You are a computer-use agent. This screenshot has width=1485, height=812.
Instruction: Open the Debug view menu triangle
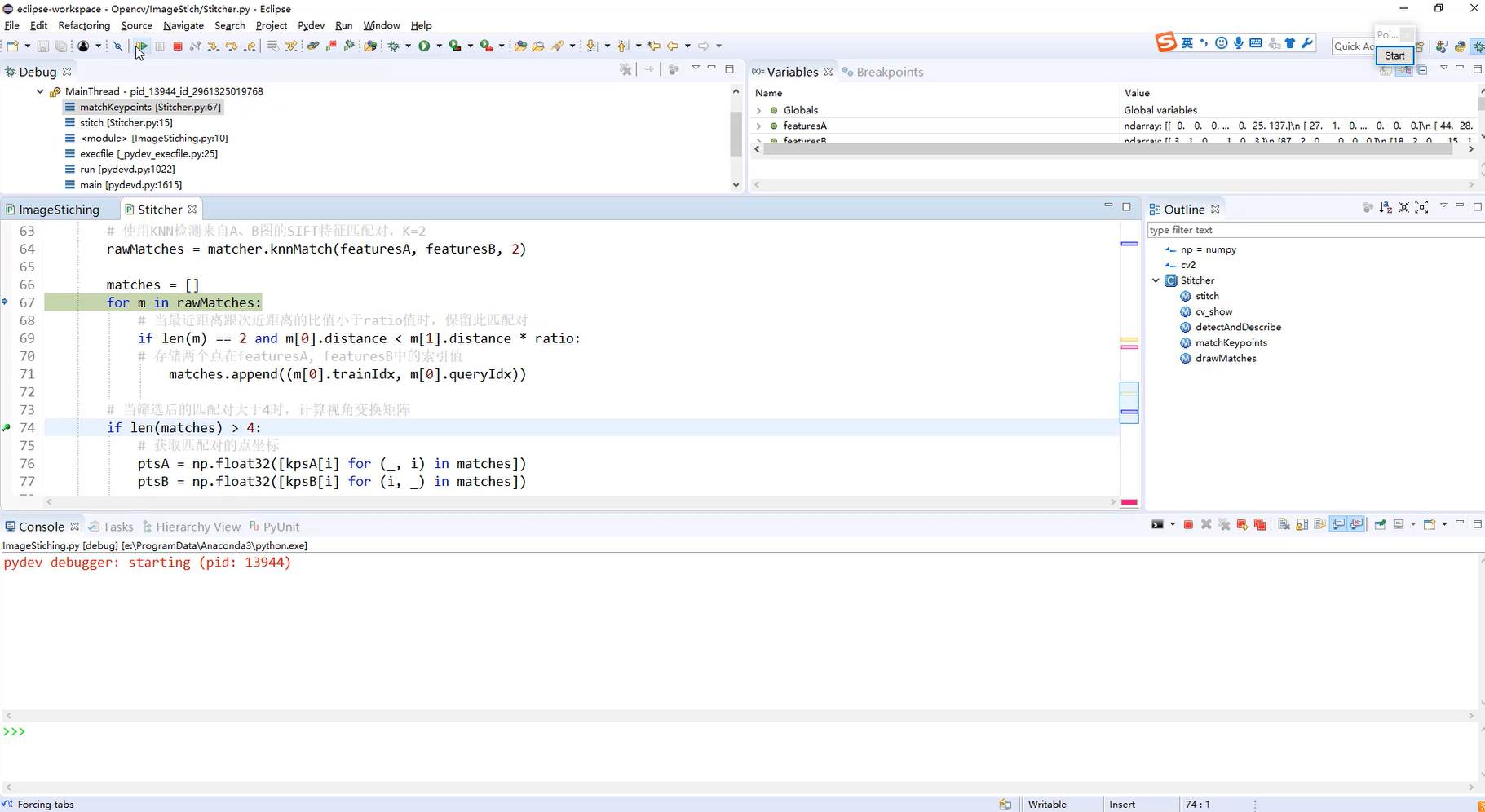pos(696,68)
